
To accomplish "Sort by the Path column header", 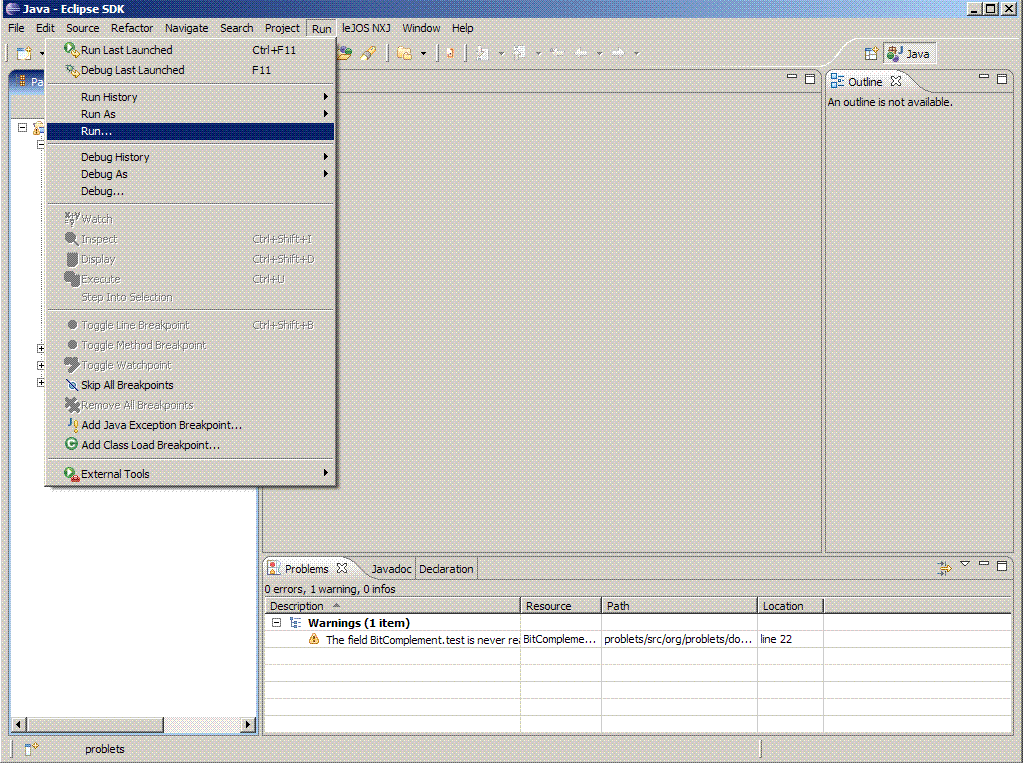I will pos(679,606).
